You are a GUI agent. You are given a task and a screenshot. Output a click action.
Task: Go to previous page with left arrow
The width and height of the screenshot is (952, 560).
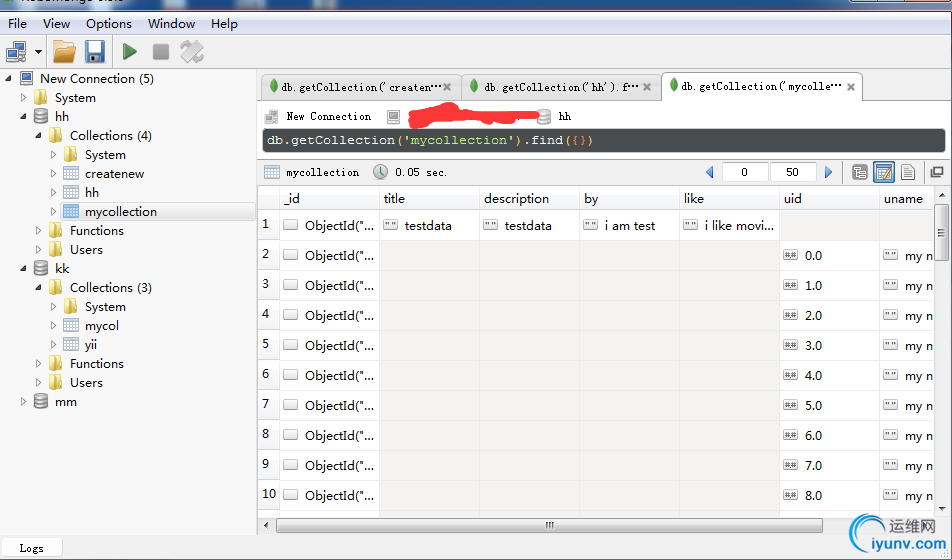pyautogui.click(x=710, y=172)
